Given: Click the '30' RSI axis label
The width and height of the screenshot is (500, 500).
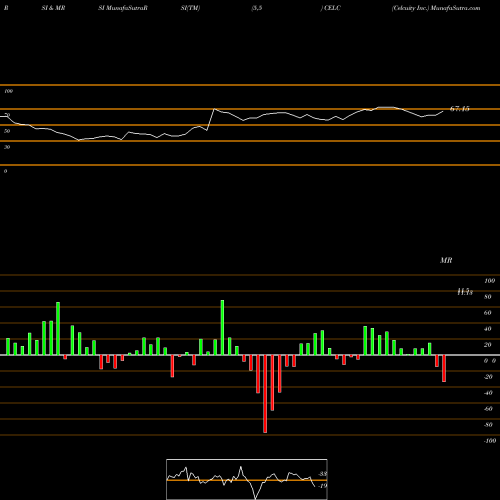Looking at the screenshot, I should coord(7,147).
